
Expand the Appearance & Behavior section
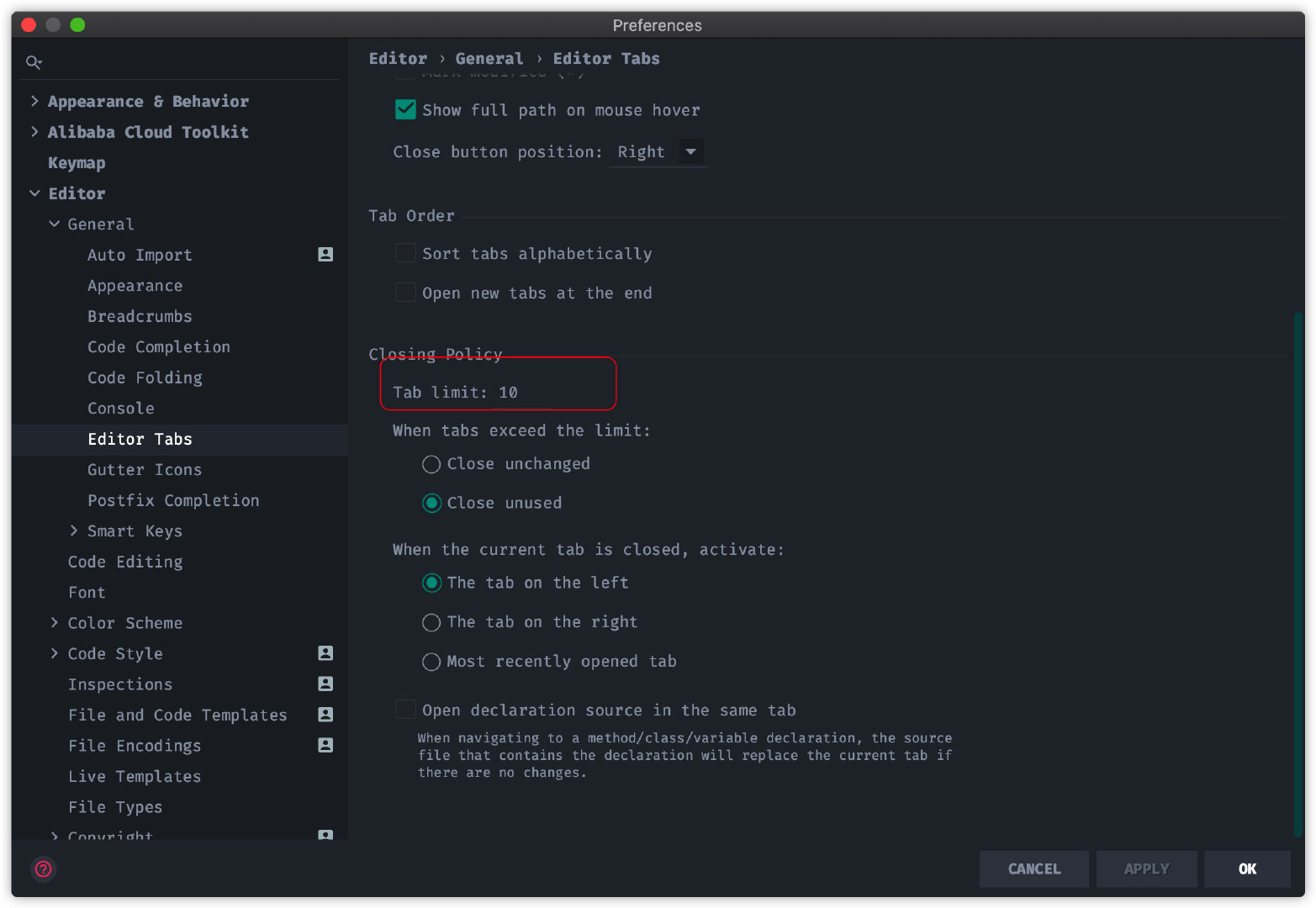click(x=34, y=101)
